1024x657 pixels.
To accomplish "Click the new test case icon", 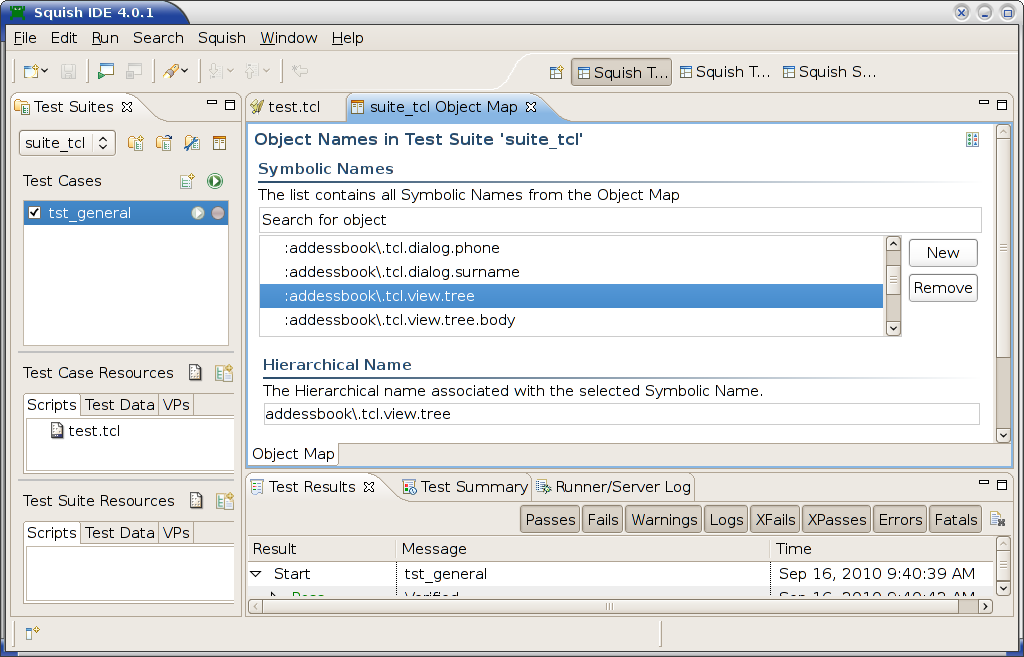I will pos(187,181).
